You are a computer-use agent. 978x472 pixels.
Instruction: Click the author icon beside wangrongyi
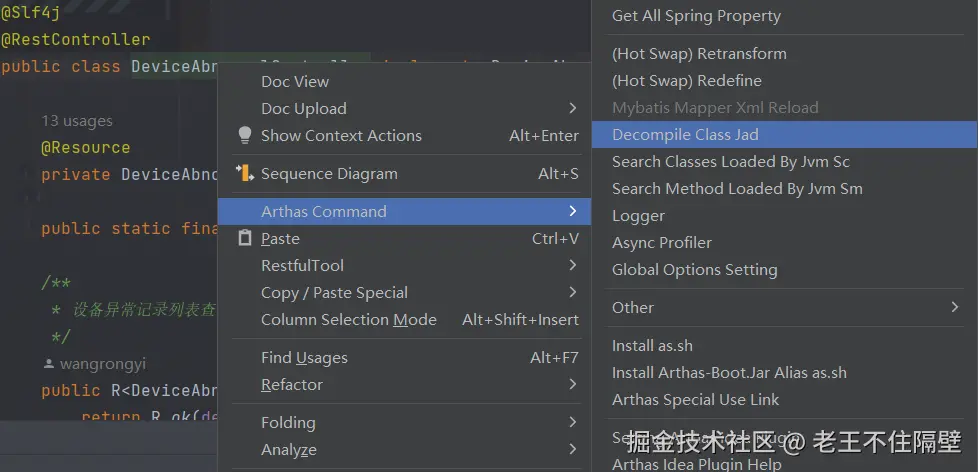pos(49,364)
